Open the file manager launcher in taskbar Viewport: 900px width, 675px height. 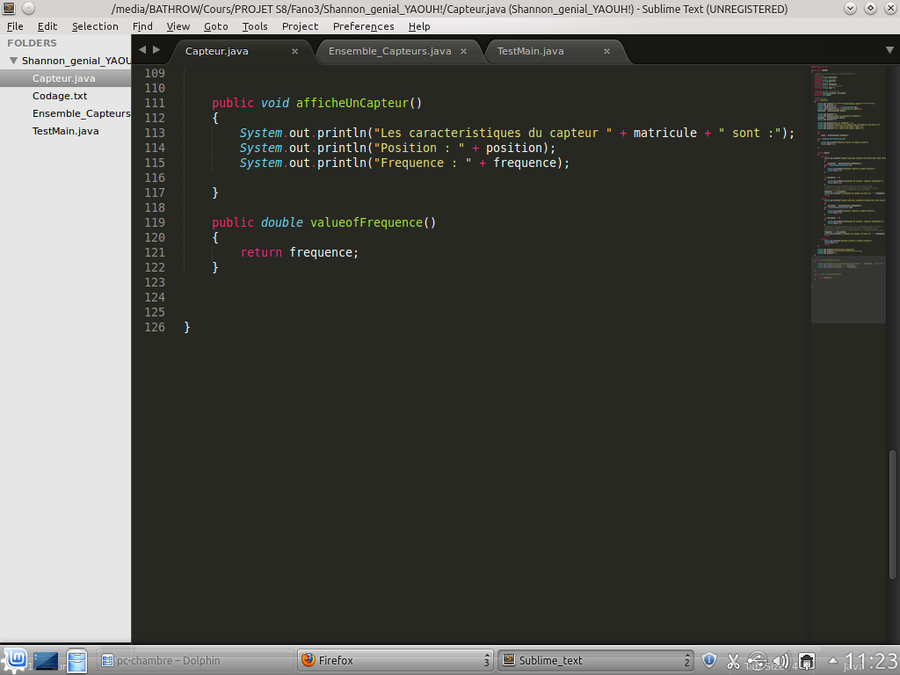tap(77, 660)
